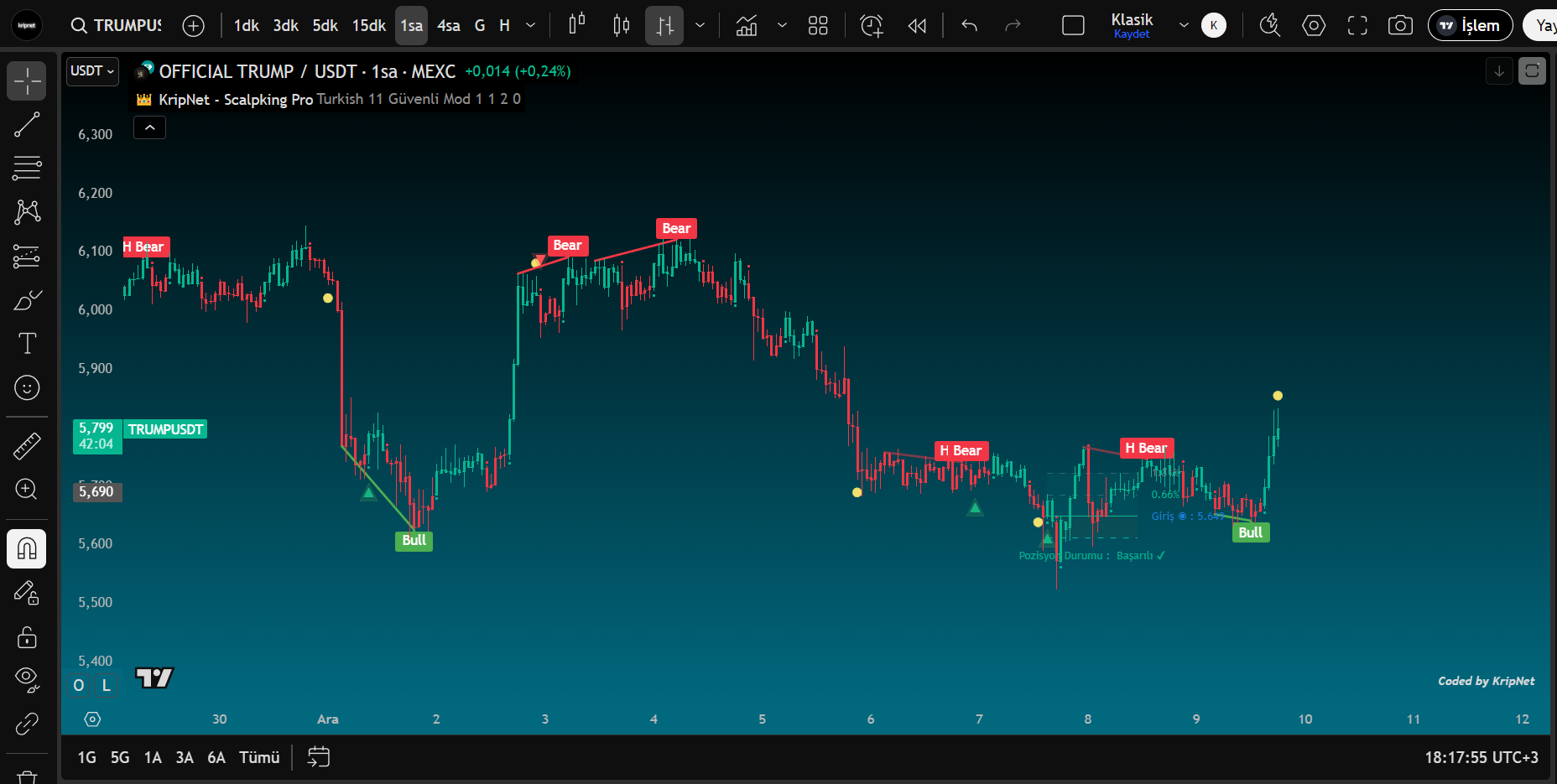Screen dimensions: 1557x784
Task: Enable logarithmic scale with the L button
Action: [106, 685]
